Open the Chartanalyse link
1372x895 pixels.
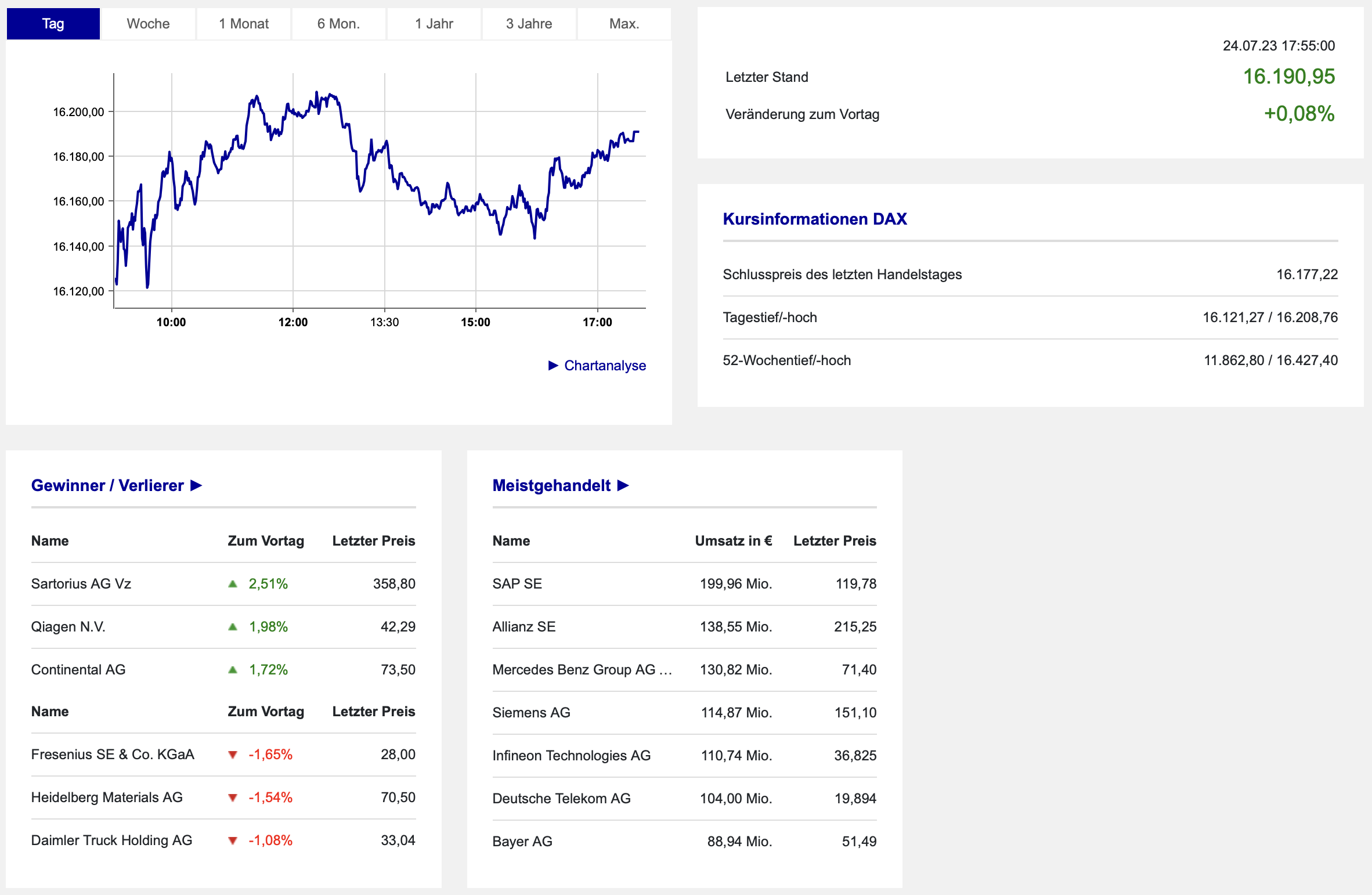click(x=605, y=366)
